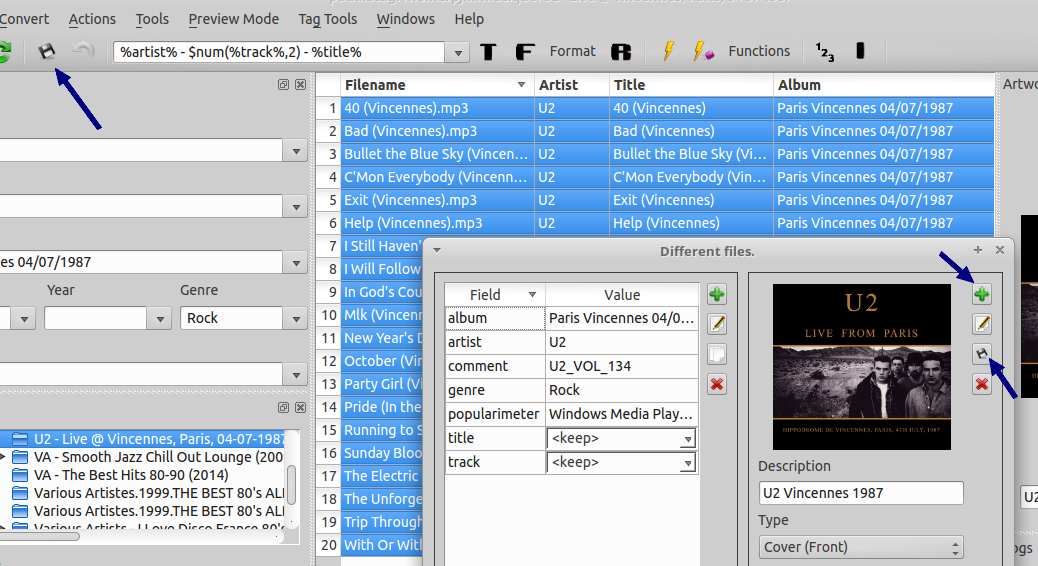Click the floppy disk save icon in main toolbar
Viewport: 1038px width, 566px height.
point(46,51)
